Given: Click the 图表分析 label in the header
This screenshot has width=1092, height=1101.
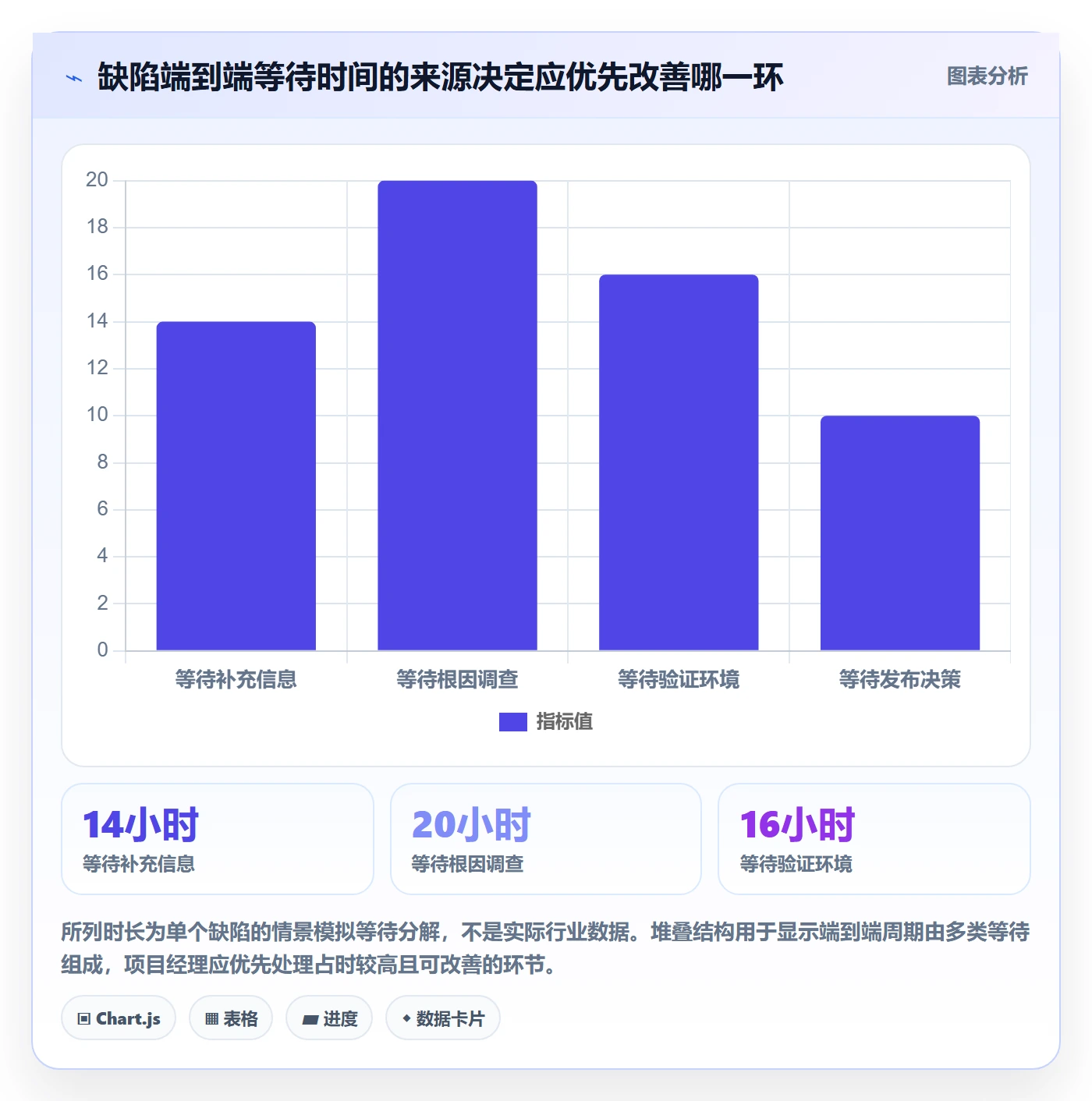Looking at the screenshot, I should tap(987, 76).
